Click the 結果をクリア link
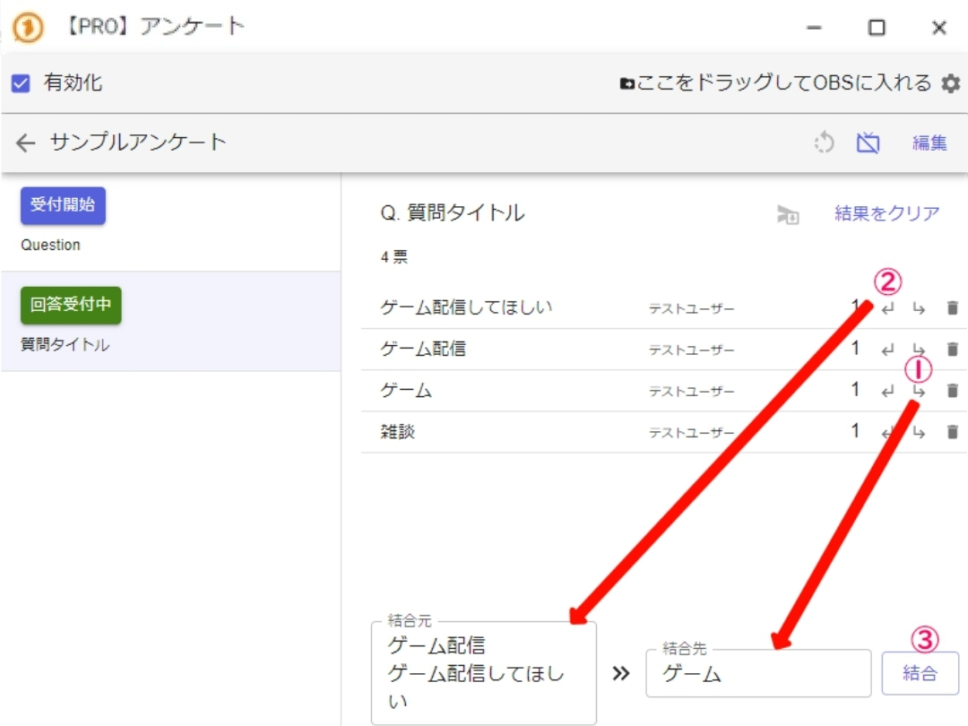968x726 pixels. (x=887, y=213)
